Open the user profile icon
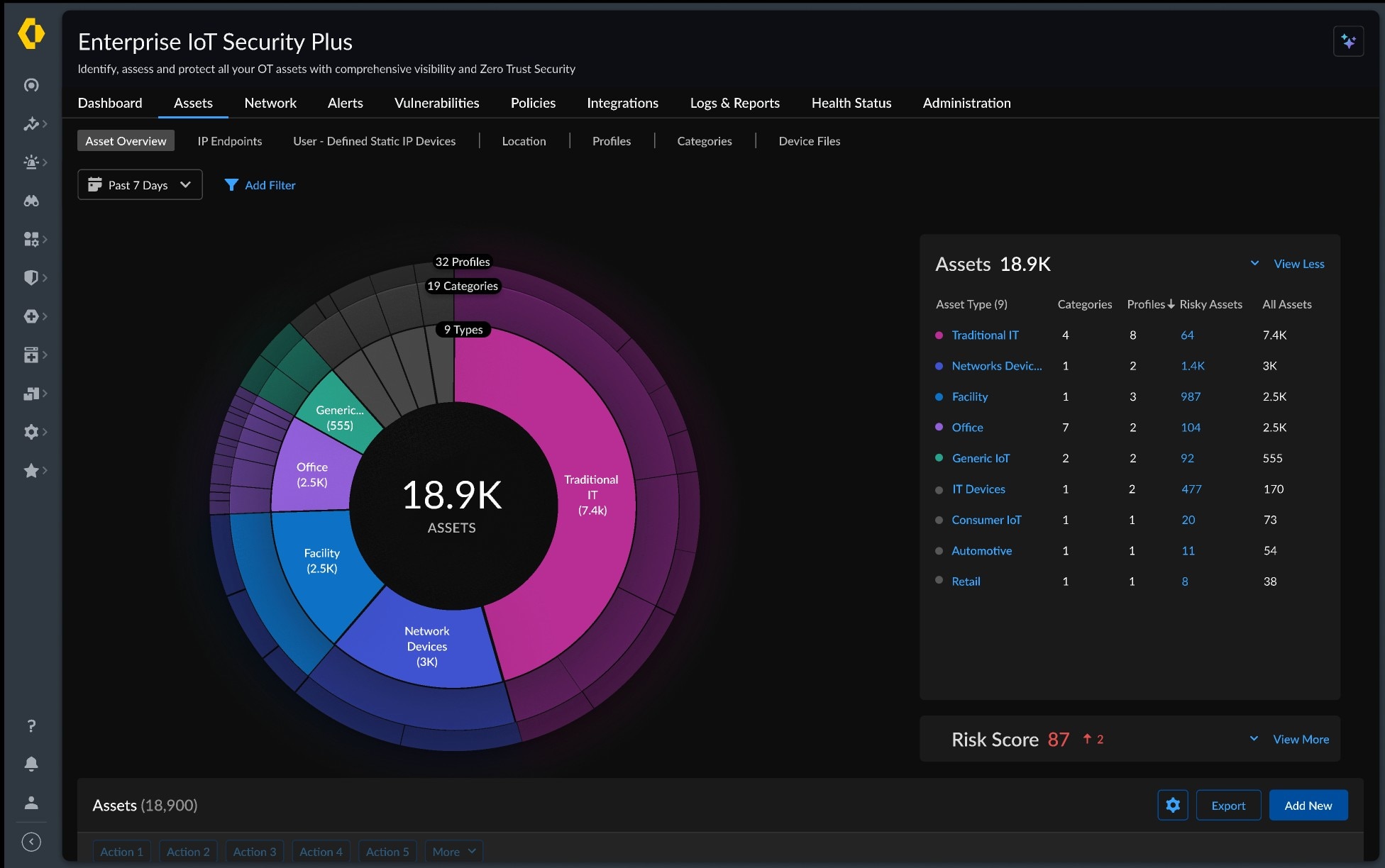 tap(31, 803)
